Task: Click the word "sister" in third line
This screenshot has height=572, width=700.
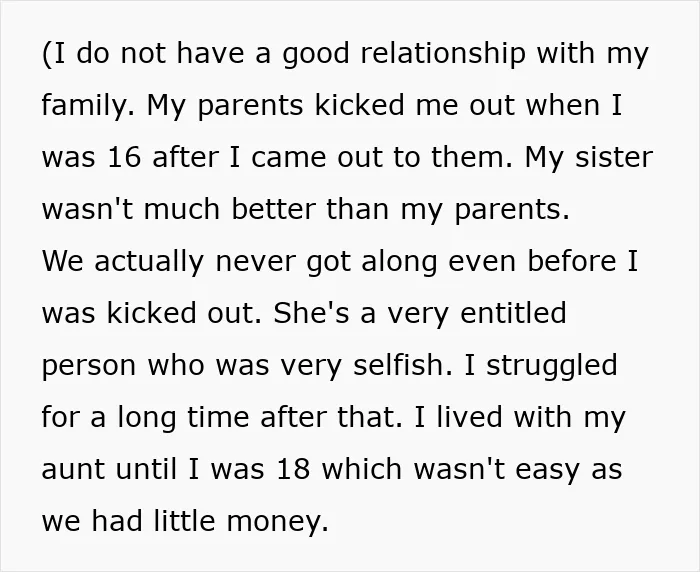Action: 614,157
